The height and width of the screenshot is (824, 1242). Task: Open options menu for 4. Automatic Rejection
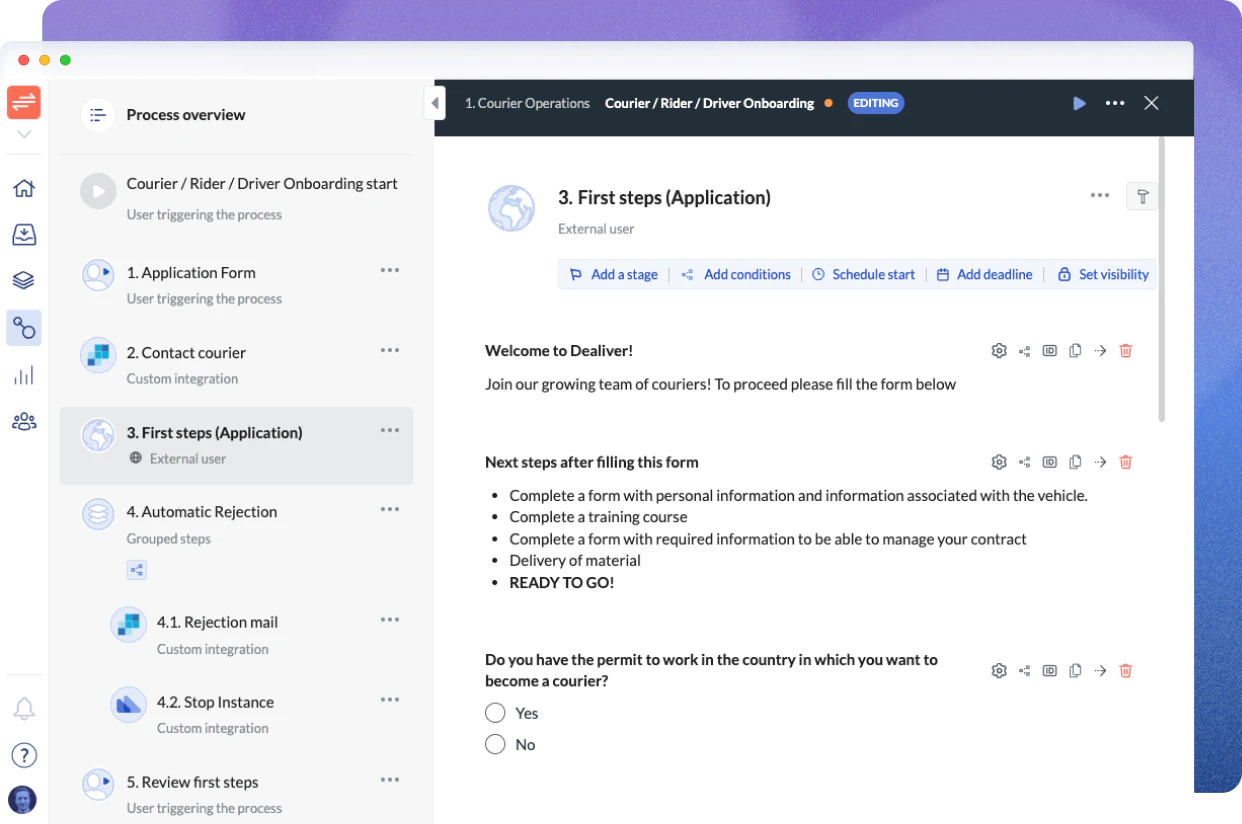[390, 509]
